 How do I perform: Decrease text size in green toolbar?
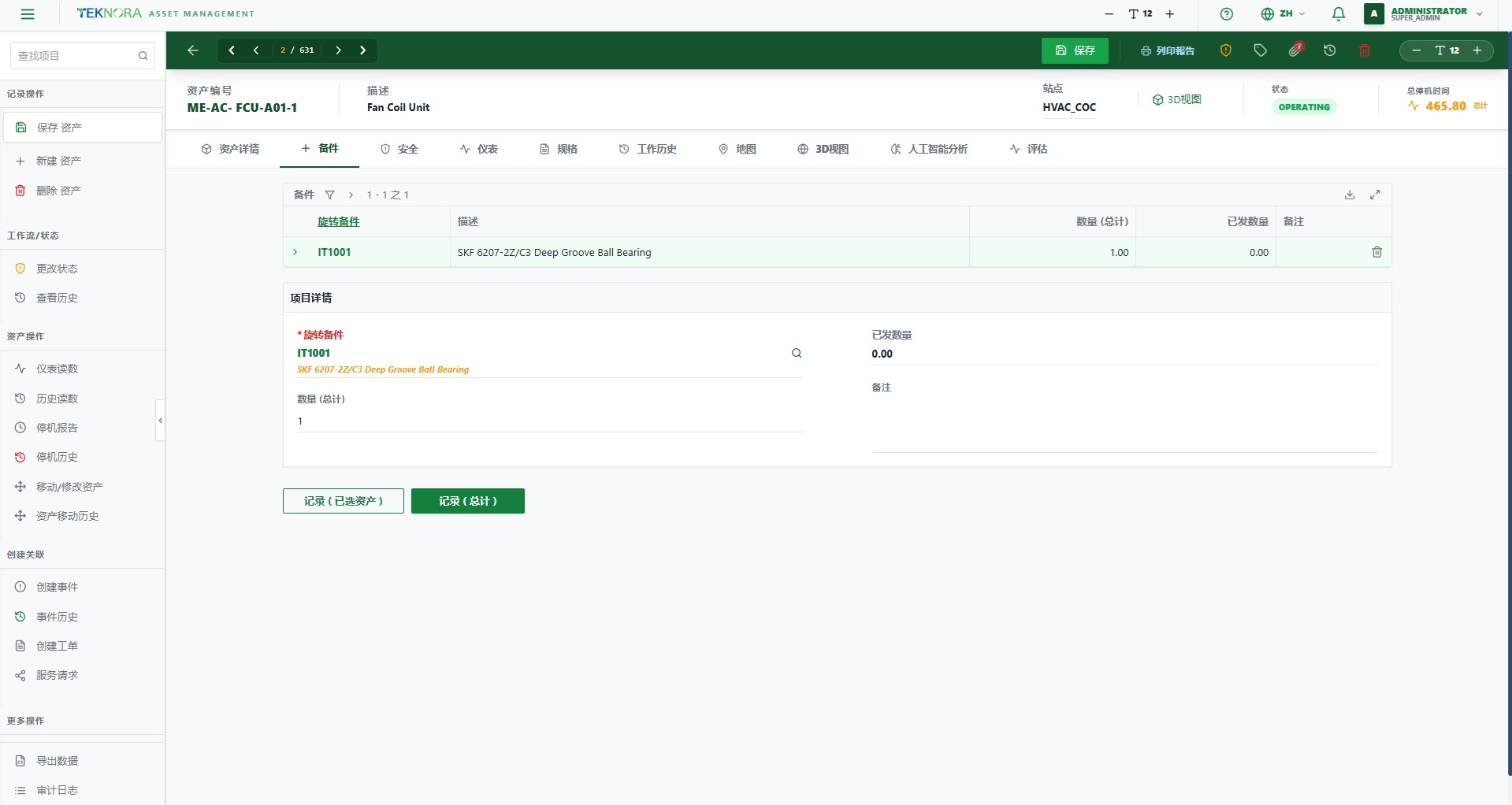click(x=1417, y=50)
